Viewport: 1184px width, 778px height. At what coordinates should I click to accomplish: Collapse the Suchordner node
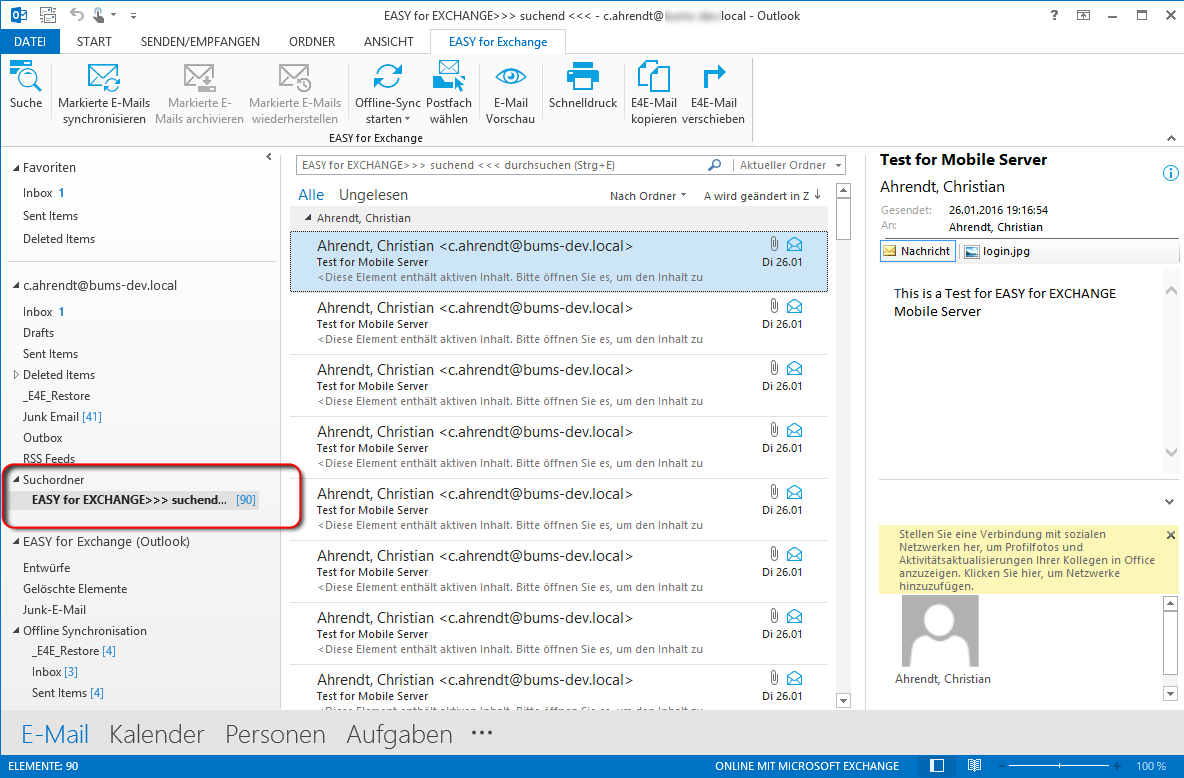pyautogui.click(x=16, y=480)
